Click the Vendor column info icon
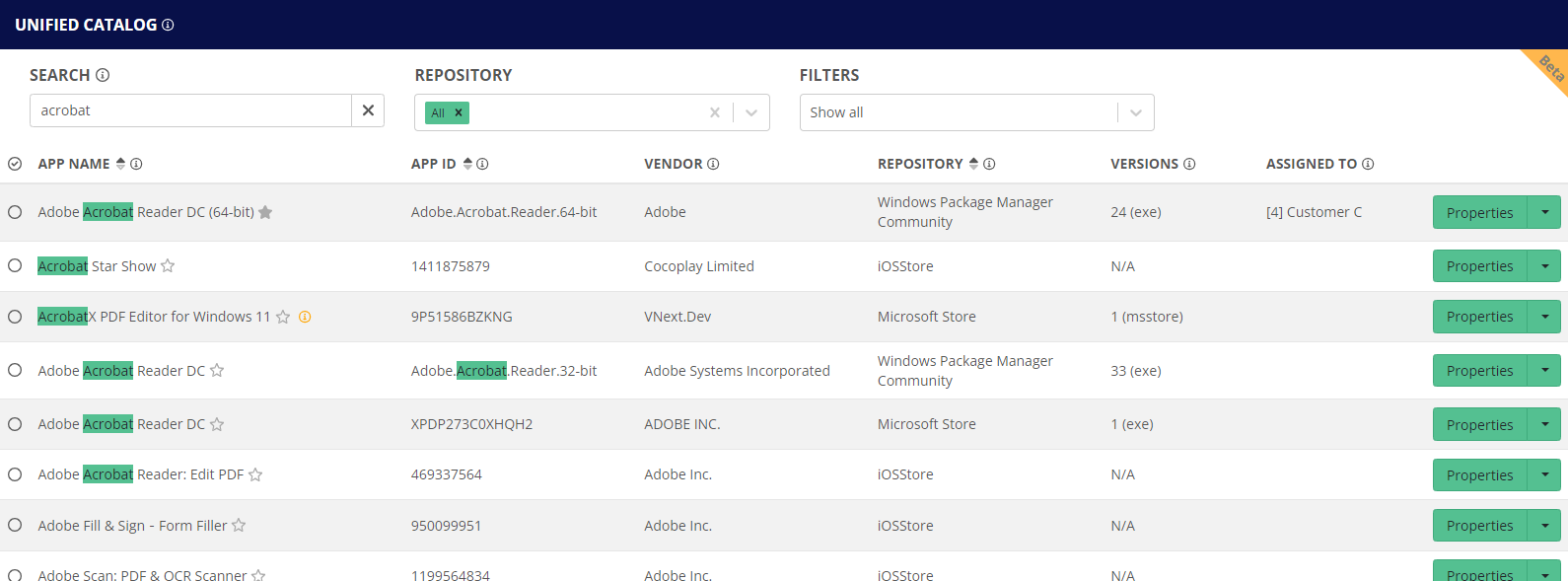The height and width of the screenshot is (581, 1568). coord(713,164)
